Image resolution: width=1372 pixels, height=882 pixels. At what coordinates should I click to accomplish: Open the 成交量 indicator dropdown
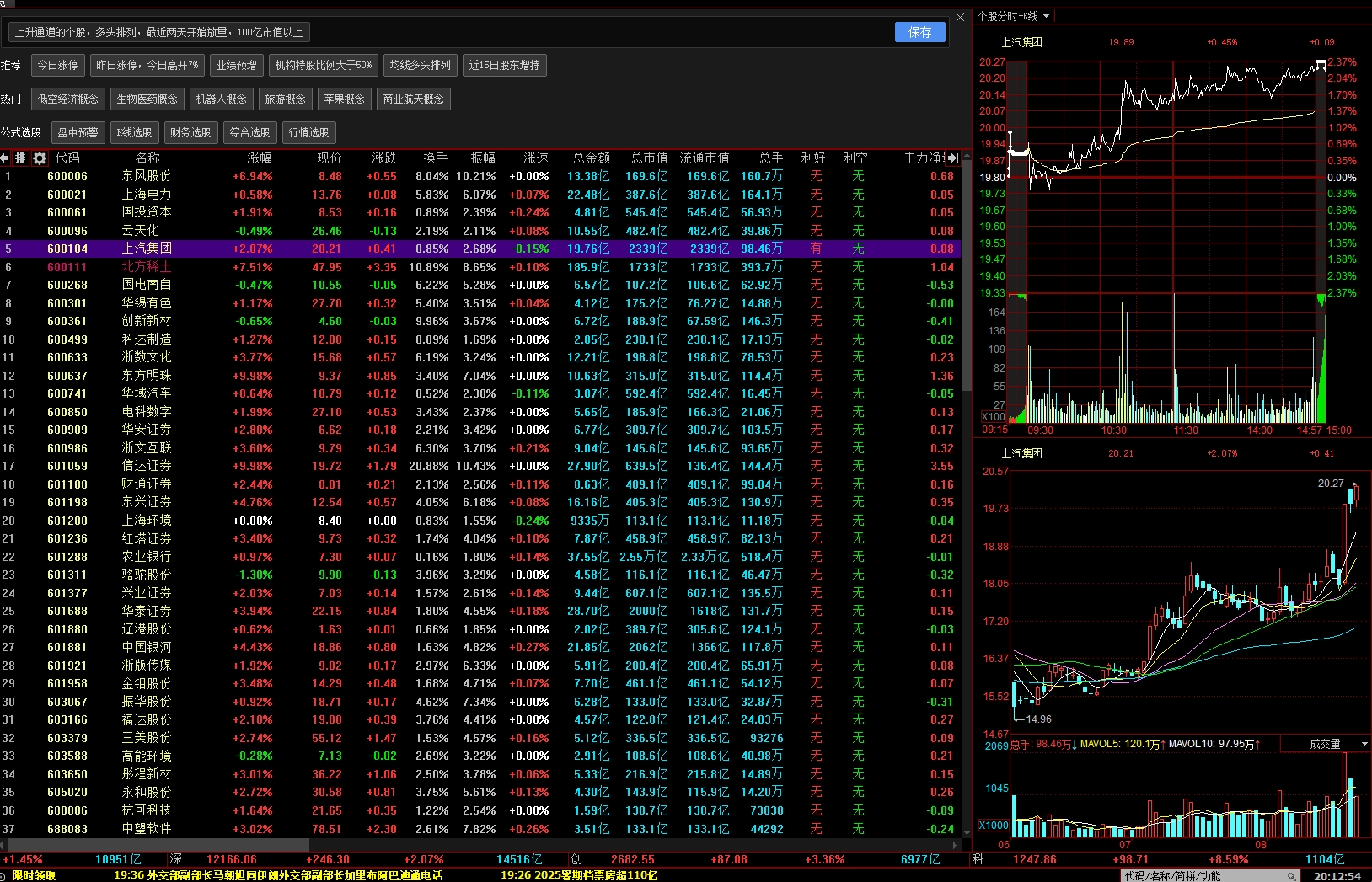tap(1364, 744)
